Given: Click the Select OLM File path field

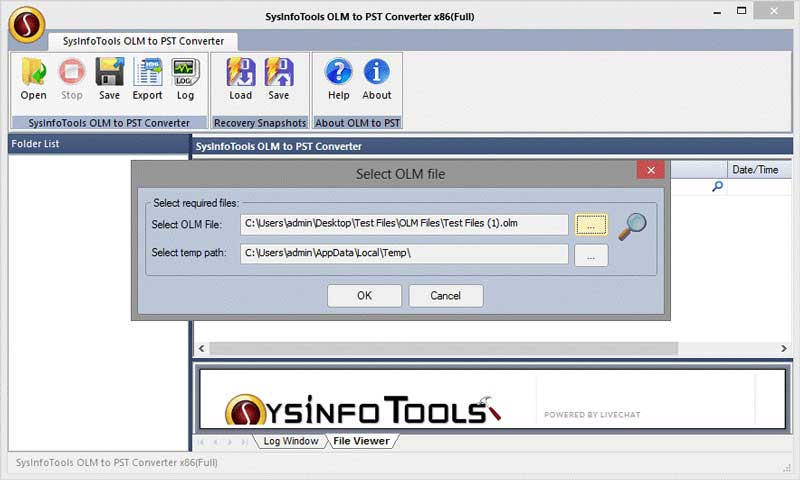Looking at the screenshot, I should 404,225.
